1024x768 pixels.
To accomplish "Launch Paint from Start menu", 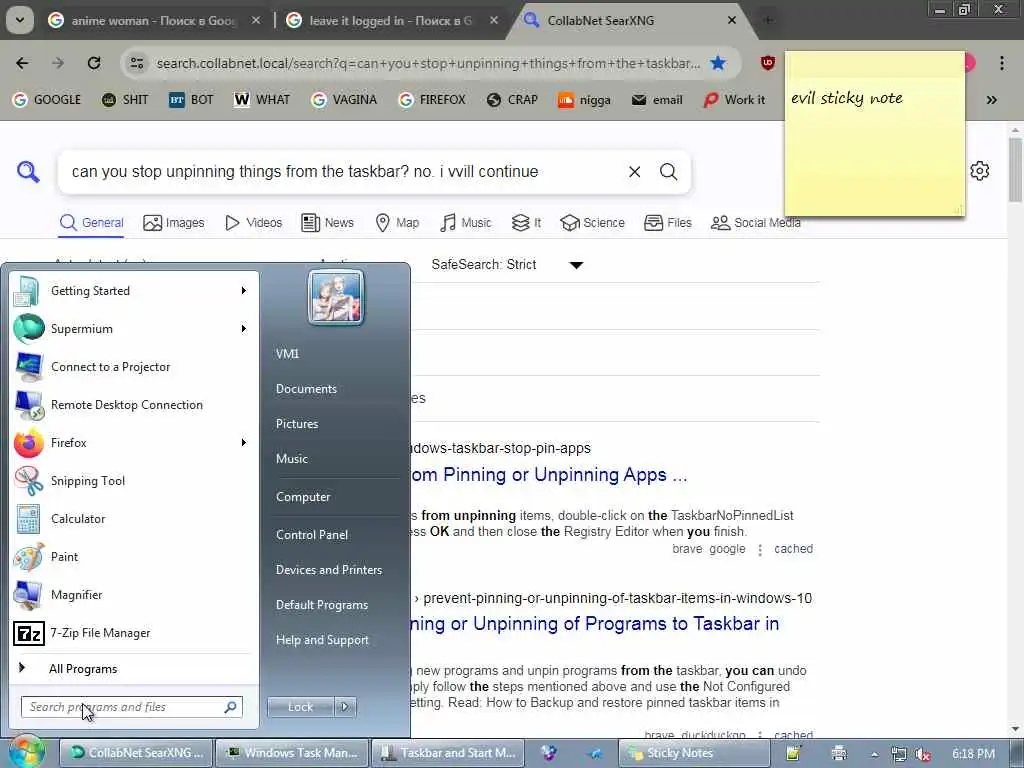I will 133,556.
